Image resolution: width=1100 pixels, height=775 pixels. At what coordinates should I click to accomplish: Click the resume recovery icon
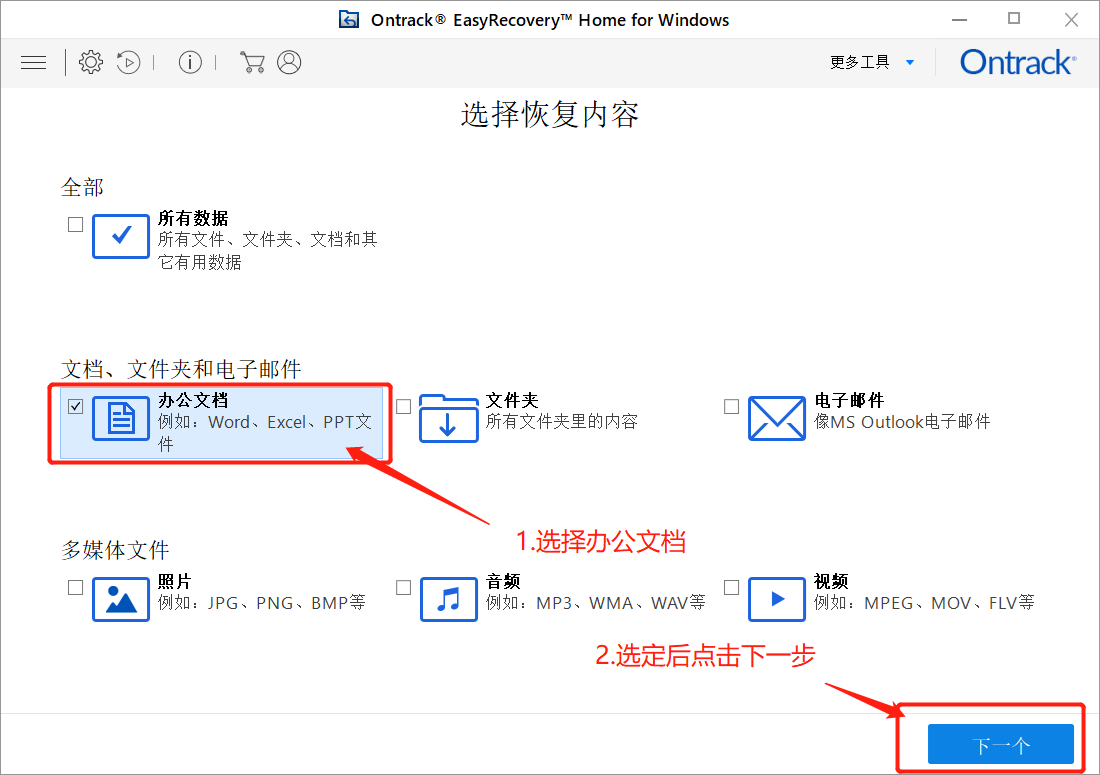coord(128,62)
